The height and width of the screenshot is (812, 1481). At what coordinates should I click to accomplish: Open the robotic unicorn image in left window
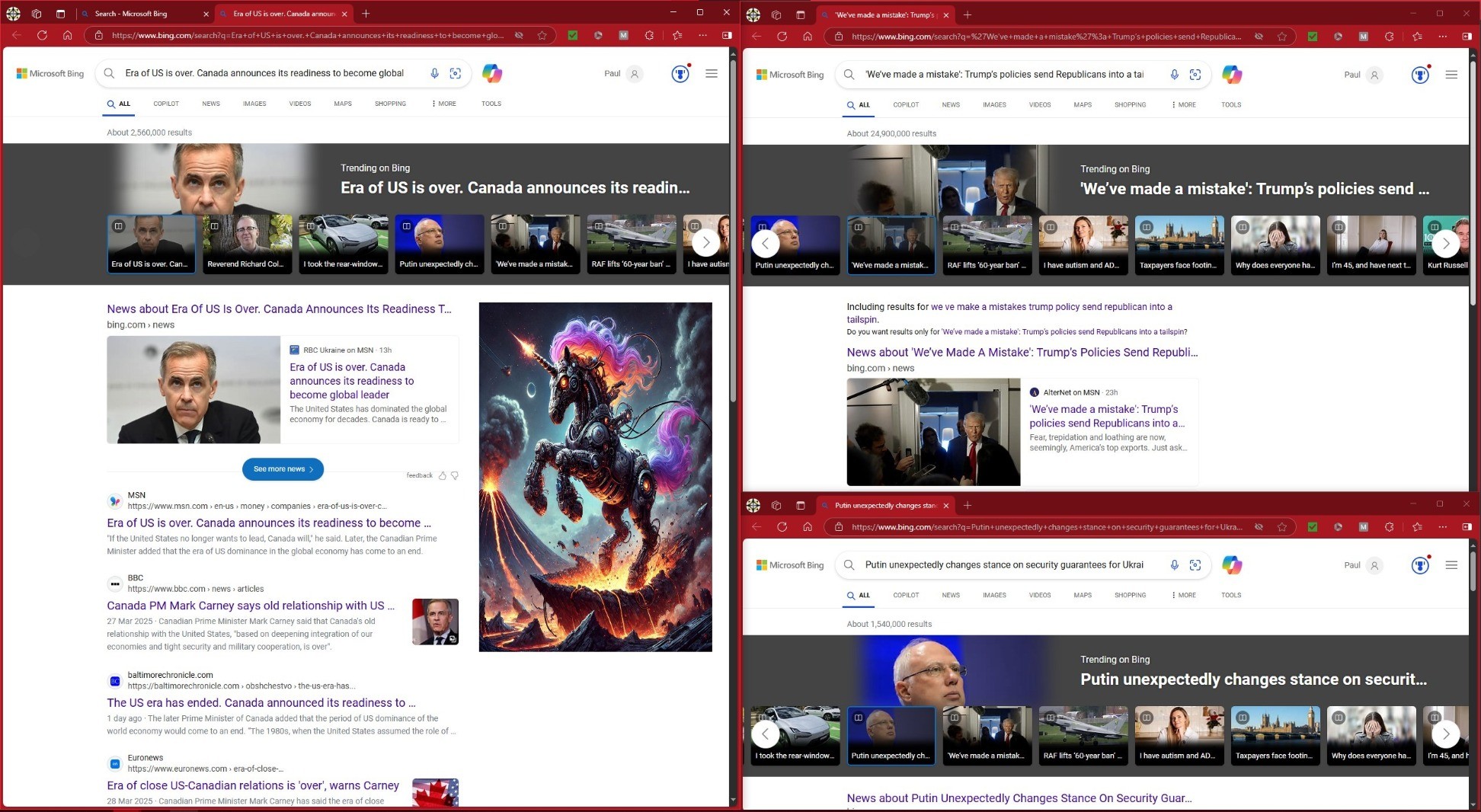click(x=595, y=477)
